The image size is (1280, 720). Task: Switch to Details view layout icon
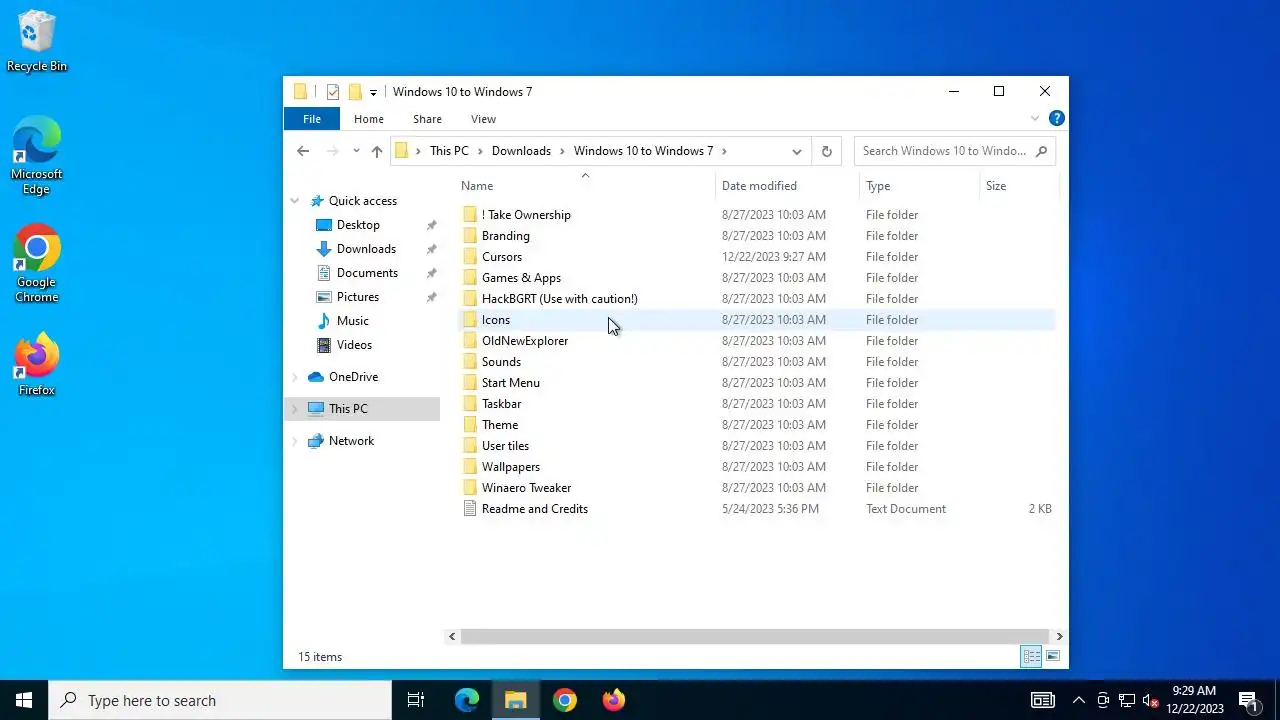[x=1031, y=657]
